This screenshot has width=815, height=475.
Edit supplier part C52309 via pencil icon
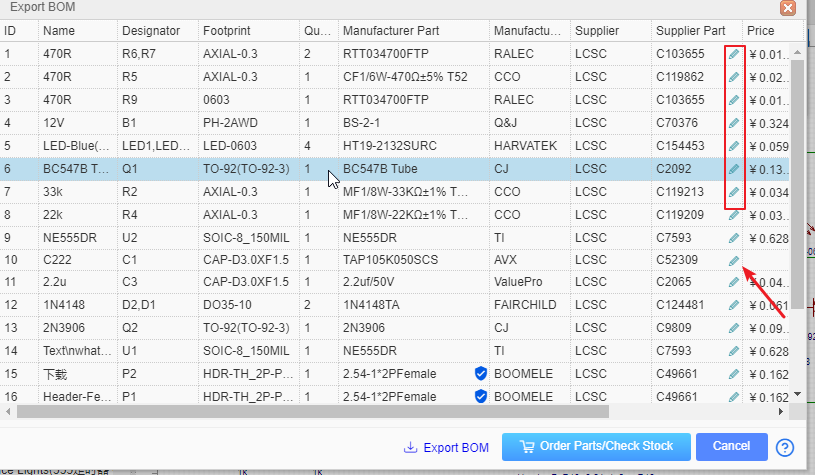click(x=734, y=261)
